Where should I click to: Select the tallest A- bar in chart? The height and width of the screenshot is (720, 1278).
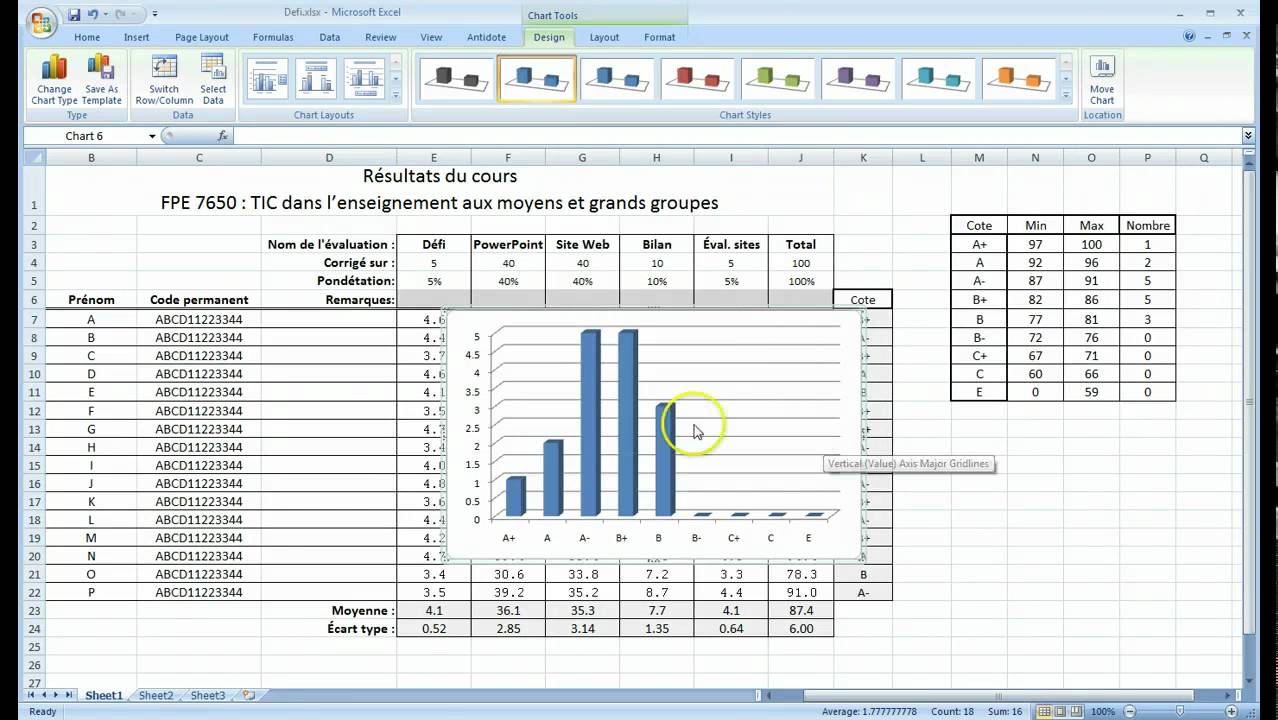point(590,422)
